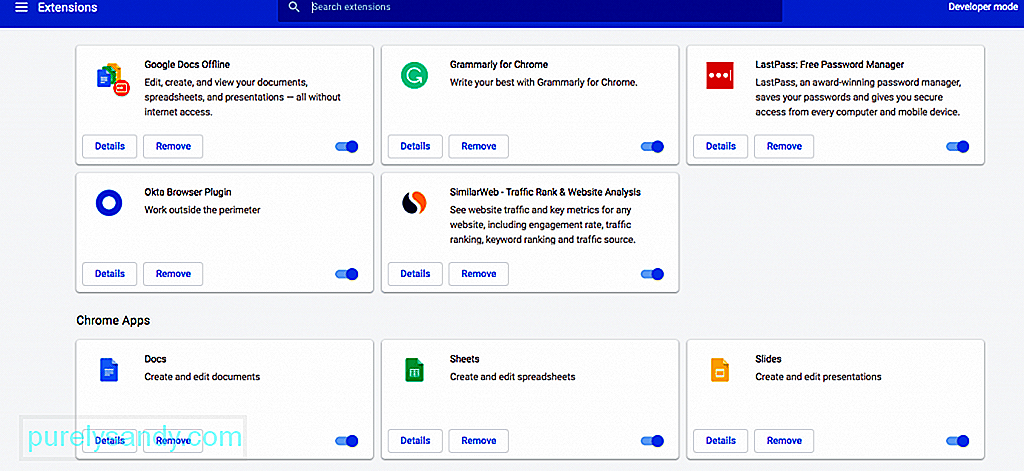Remove LastPass password manager
This screenshot has height=471, width=1024.
(x=784, y=146)
